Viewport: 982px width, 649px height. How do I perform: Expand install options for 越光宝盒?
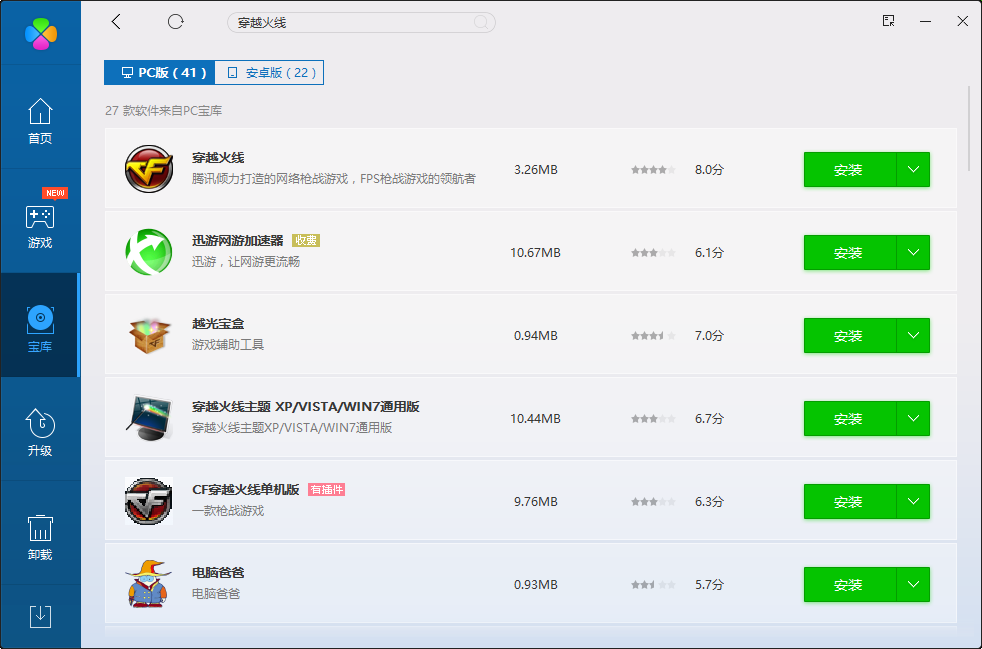coord(913,335)
